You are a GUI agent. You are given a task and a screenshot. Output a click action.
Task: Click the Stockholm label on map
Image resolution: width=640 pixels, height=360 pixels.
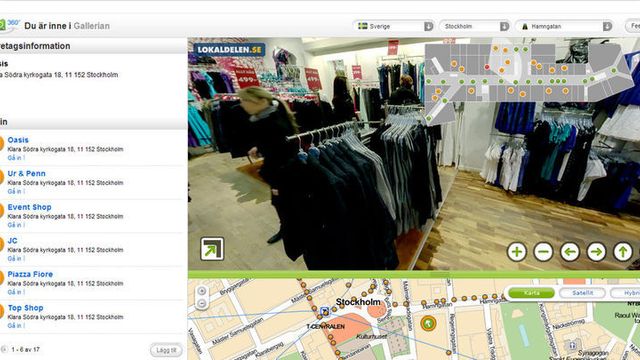(358, 302)
